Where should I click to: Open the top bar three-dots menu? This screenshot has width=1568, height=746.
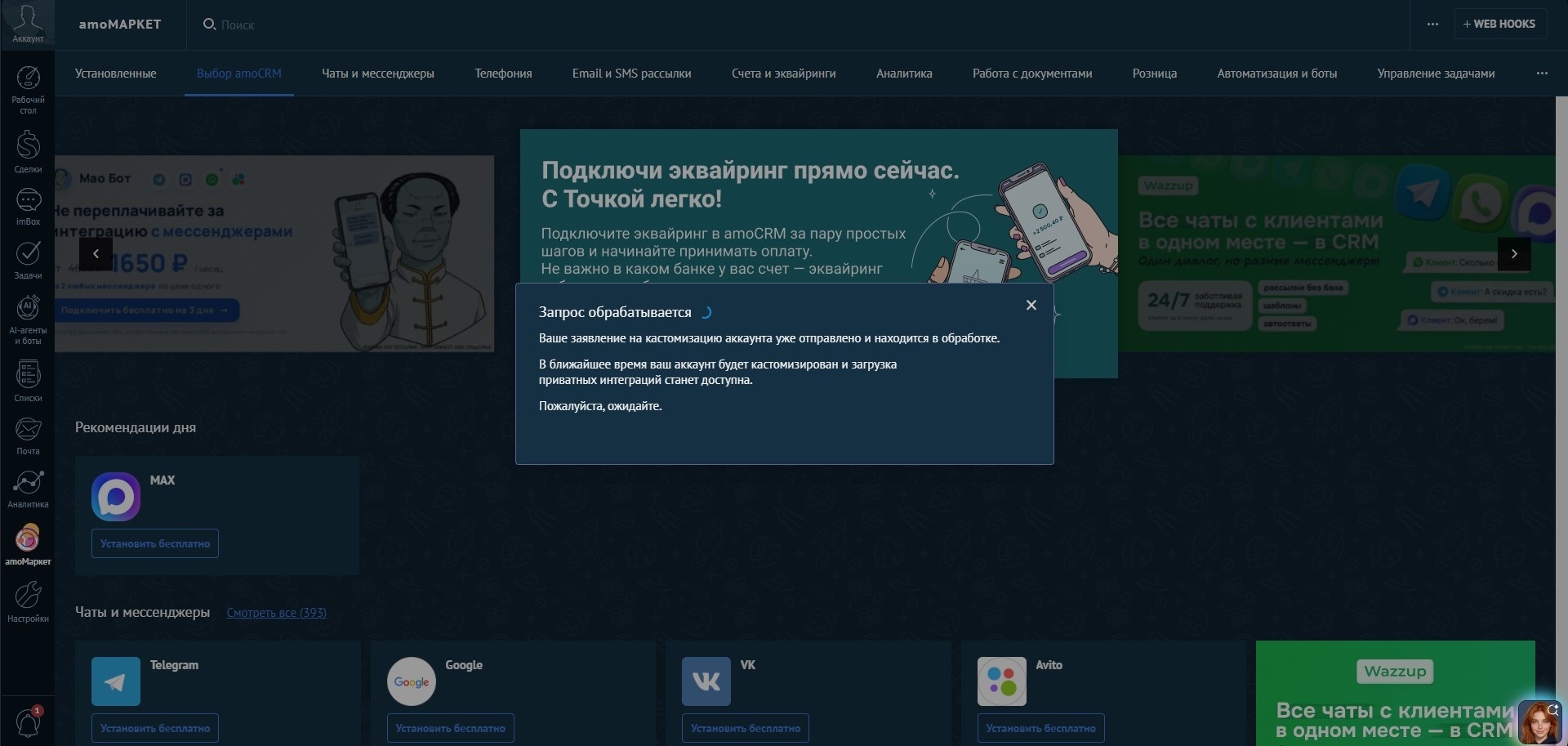[1432, 25]
